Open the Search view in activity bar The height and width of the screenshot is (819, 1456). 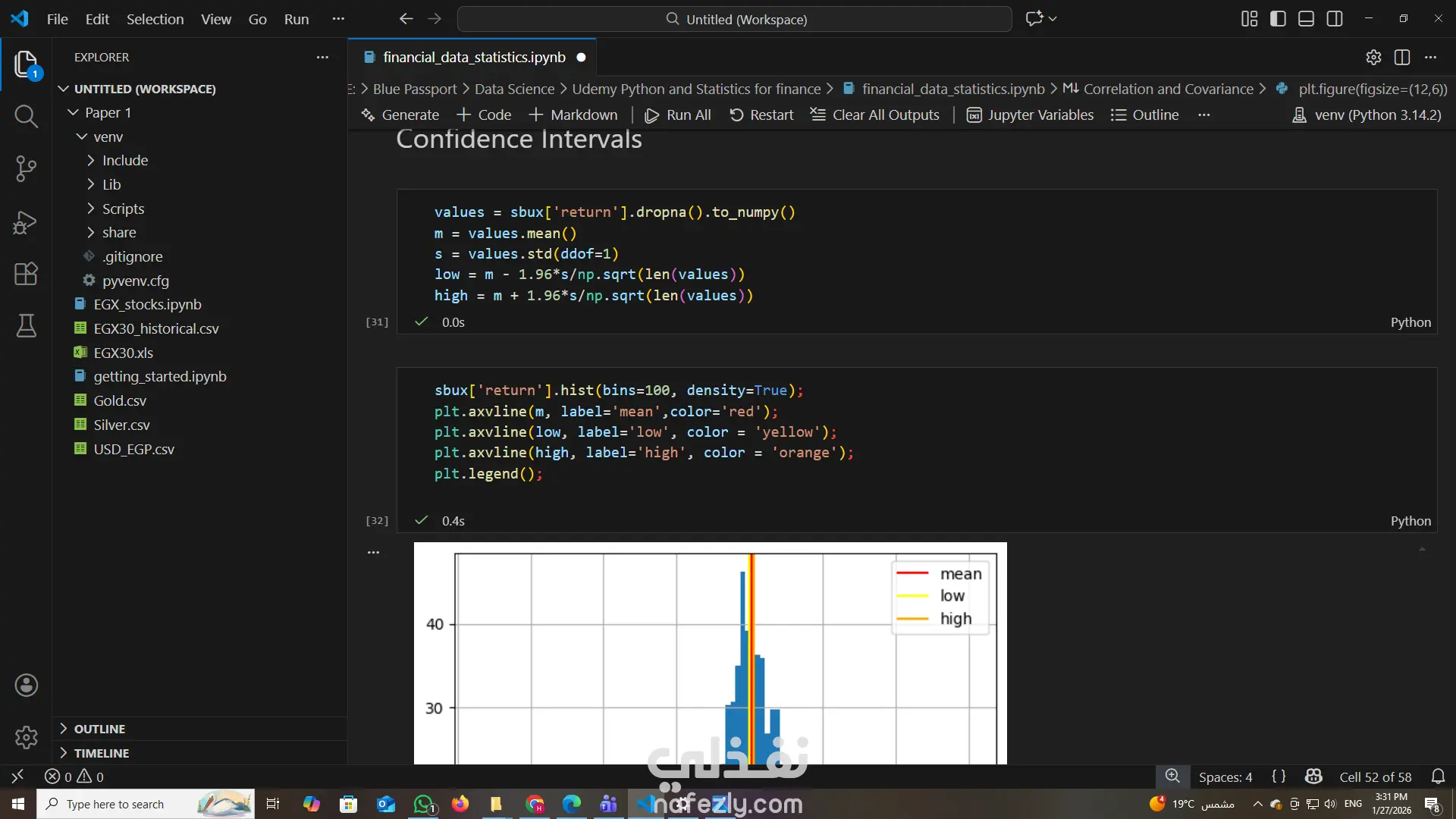[x=26, y=116]
